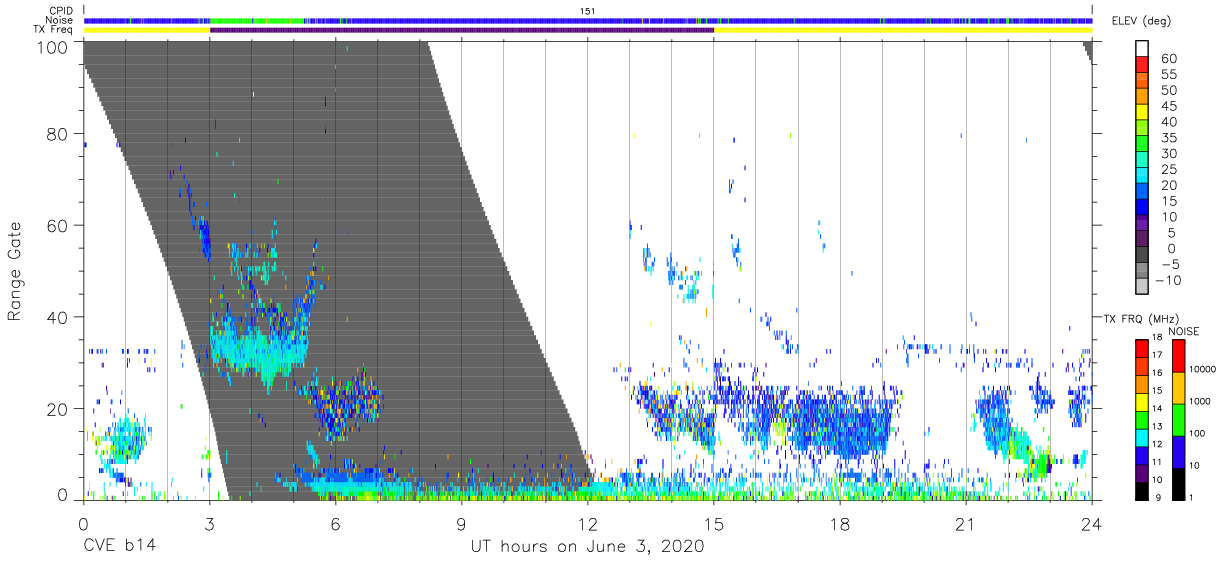Select the white top segment of elevation colorbar
The height and width of the screenshot is (567, 1228).
(1141, 49)
